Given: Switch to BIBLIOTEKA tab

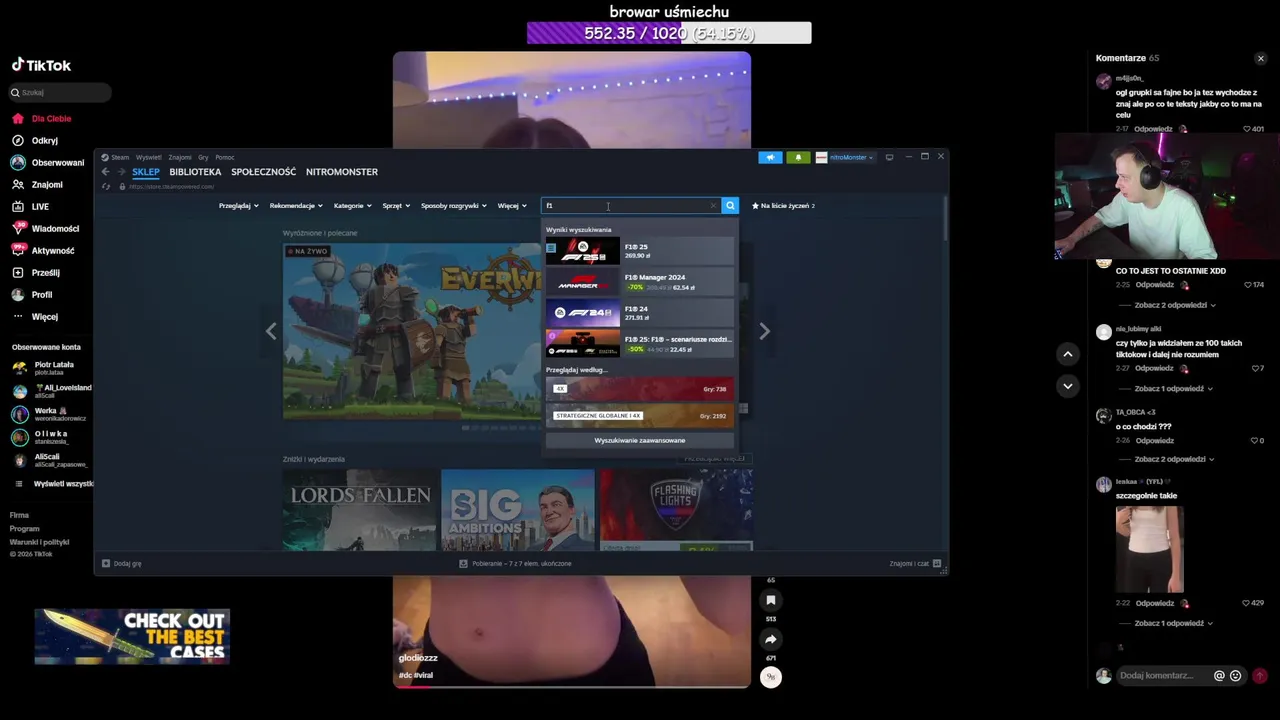Looking at the screenshot, I should (195, 172).
